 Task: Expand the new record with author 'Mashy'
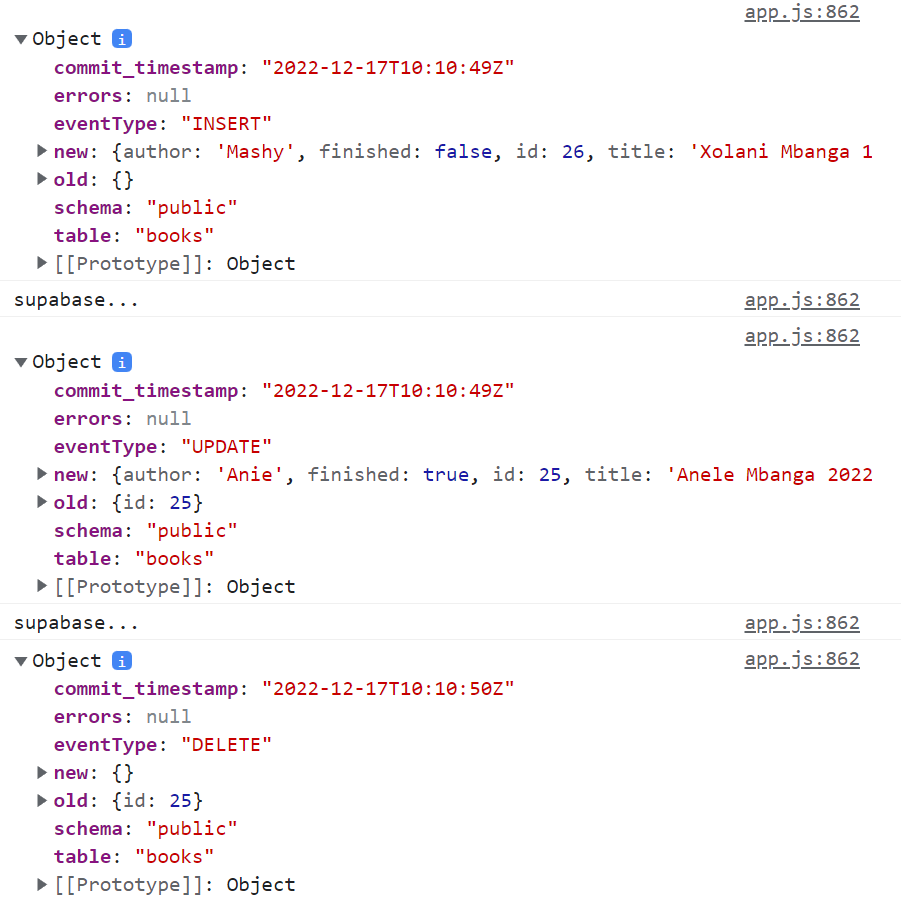[x=42, y=151]
